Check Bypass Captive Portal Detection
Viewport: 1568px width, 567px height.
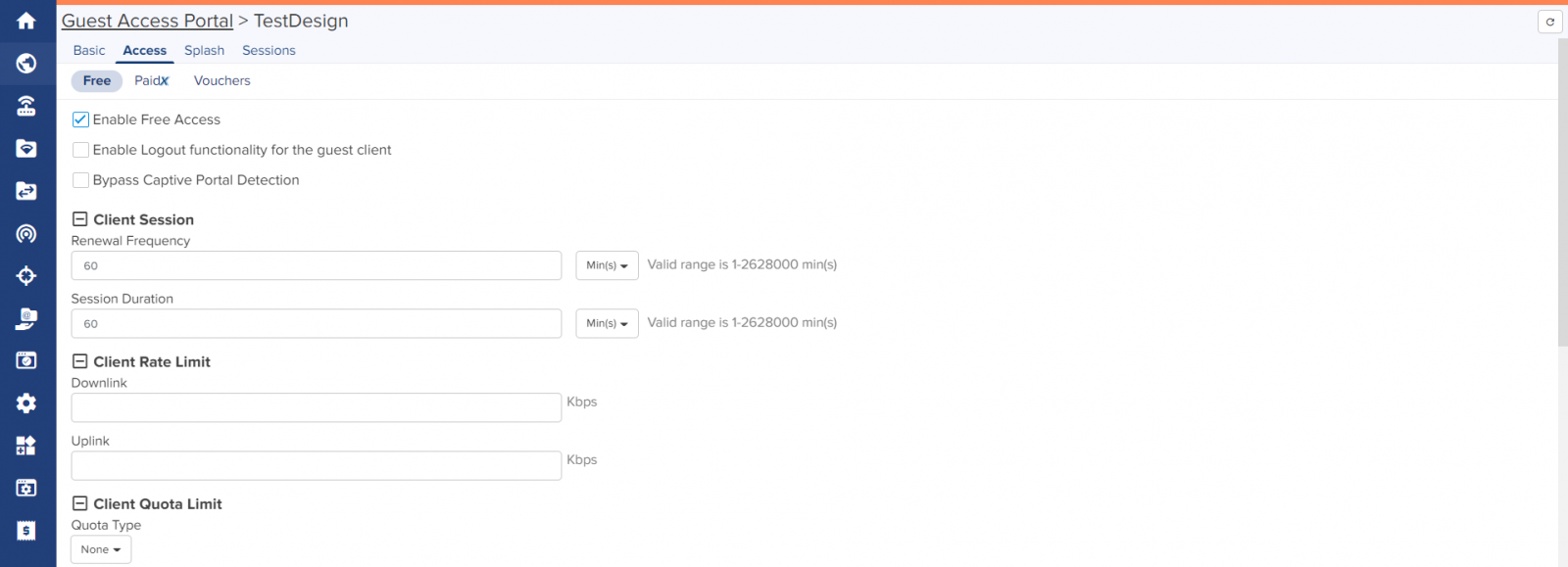(x=81, y=180)
